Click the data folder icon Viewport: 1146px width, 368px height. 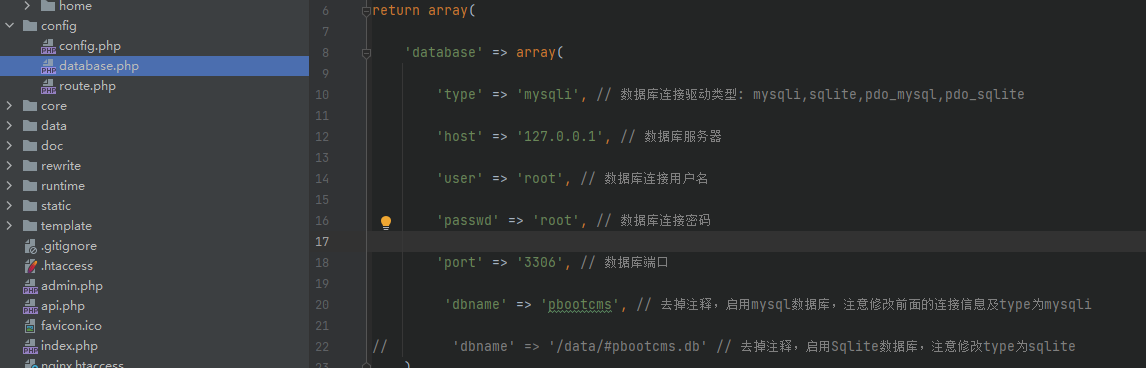30,126
